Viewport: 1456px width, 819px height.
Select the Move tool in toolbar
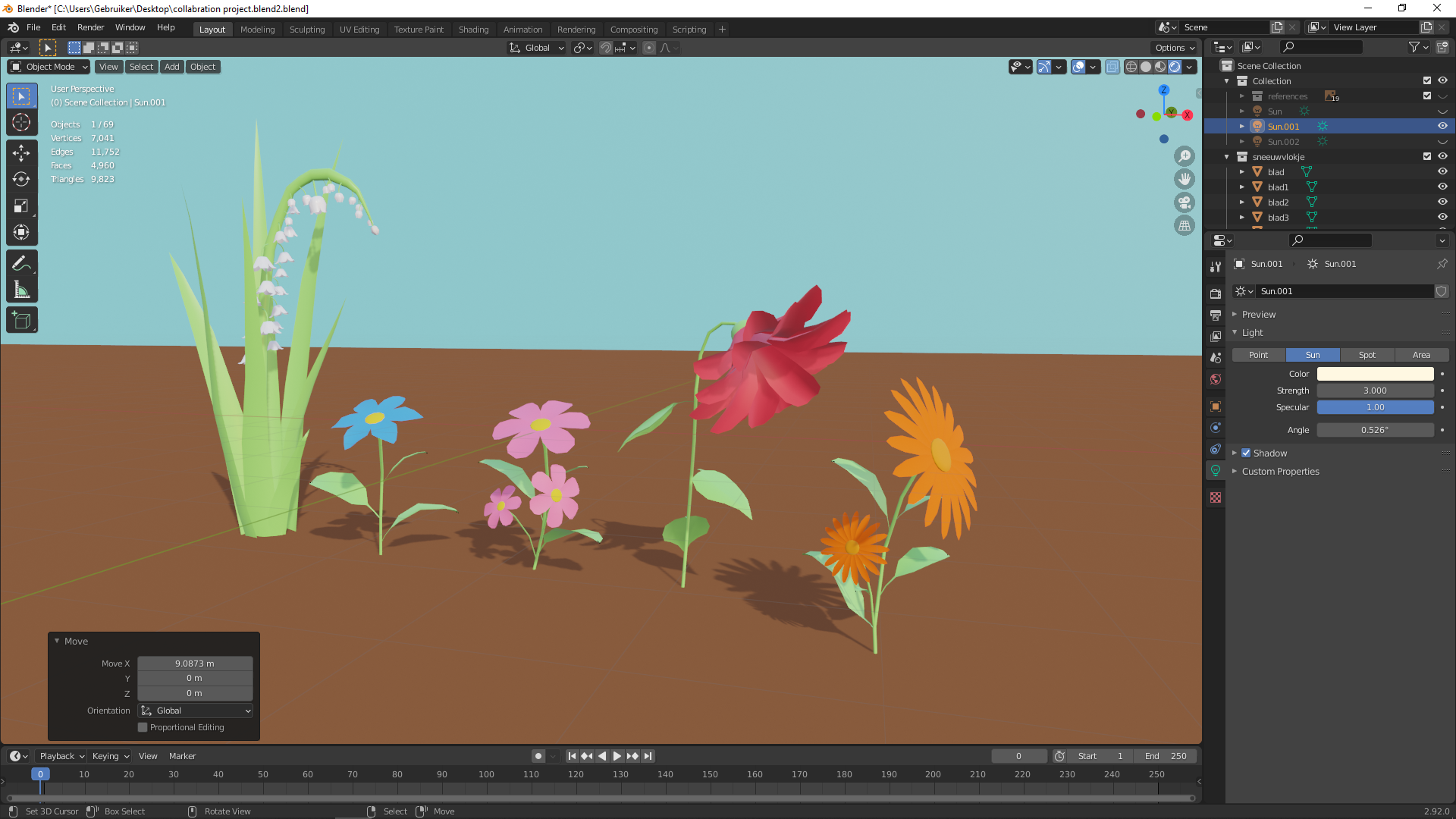tap(21, 153)
